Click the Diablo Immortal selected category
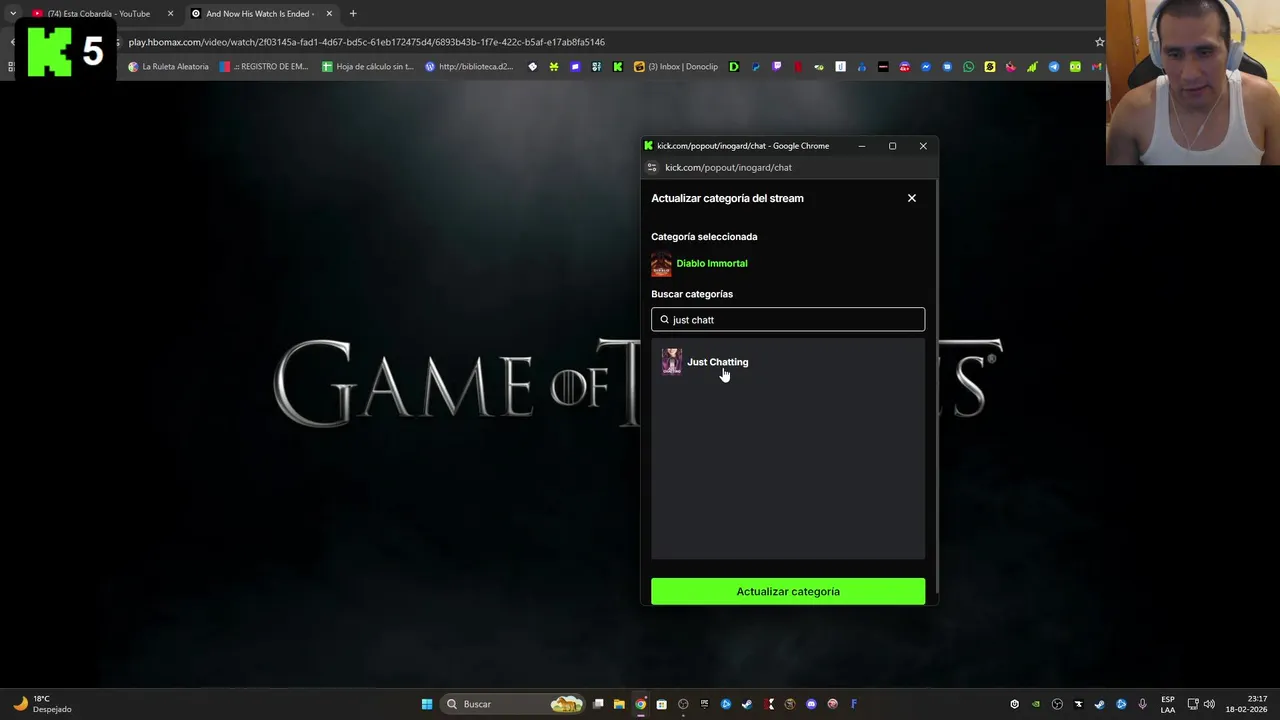Screen dimensions: 1280x720 [712, 263]
